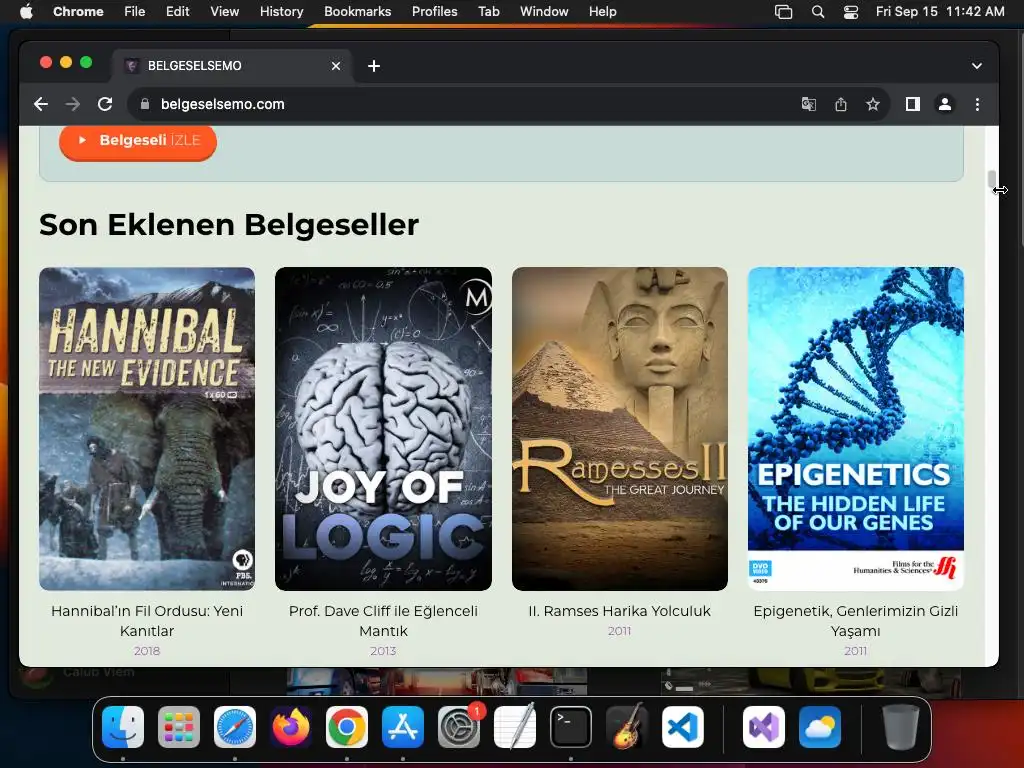Open App Store from the Dock

(x=403, y=727)
